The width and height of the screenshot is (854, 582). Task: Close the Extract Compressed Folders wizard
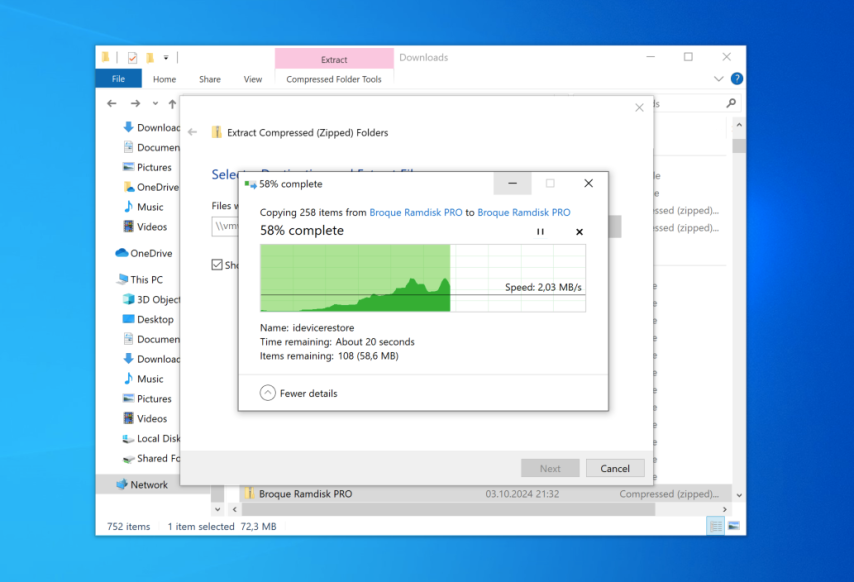pos(639,108)
